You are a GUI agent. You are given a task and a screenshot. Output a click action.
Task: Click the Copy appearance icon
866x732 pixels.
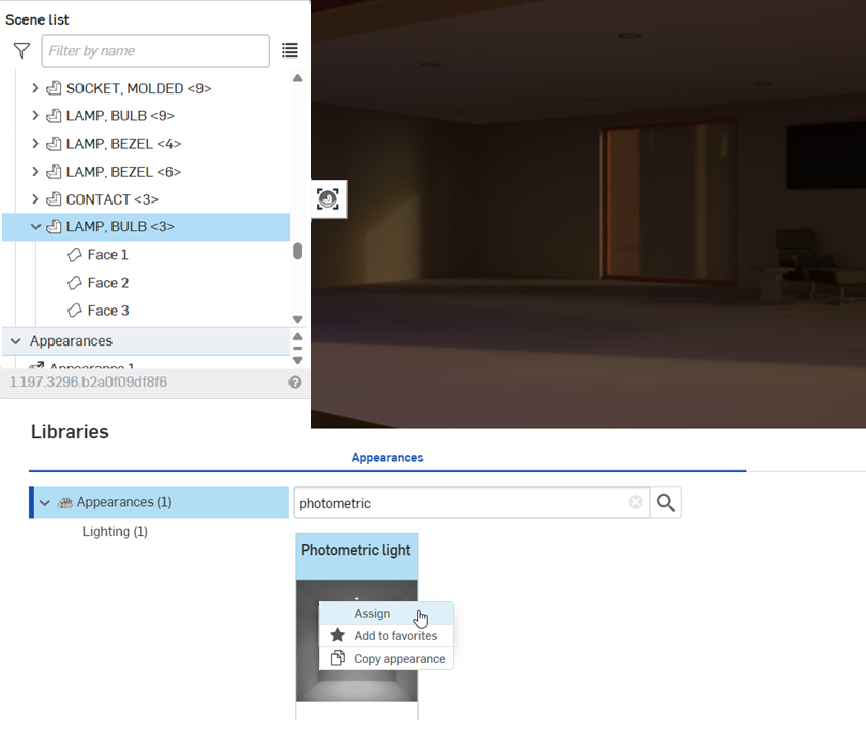coord(338,659)
